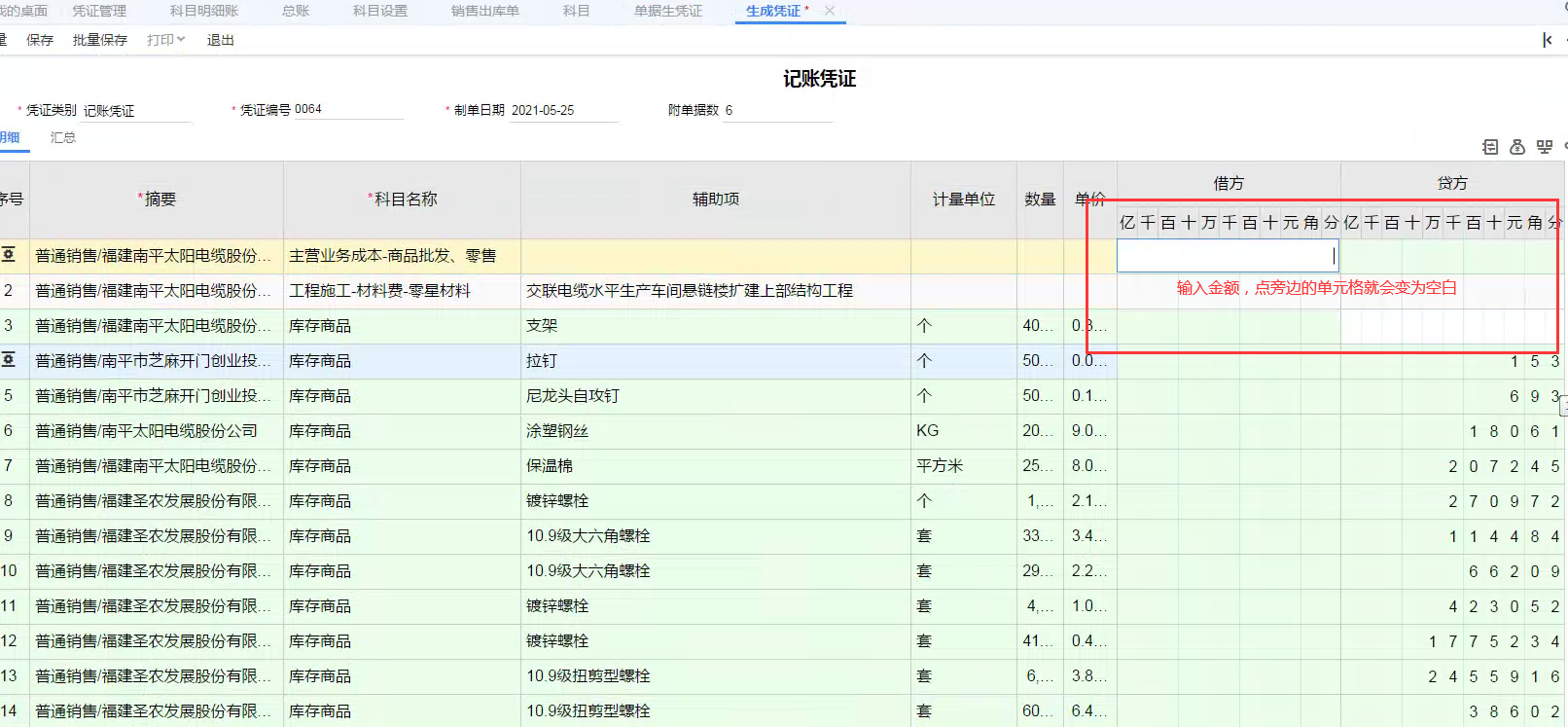Click the grid layout icon above the table
Viewport: 1568px width, 727px height.
point(1545,147)
